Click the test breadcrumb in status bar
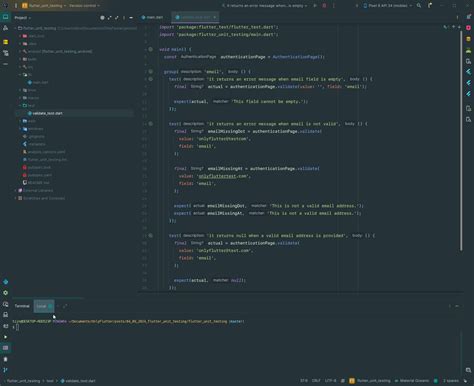 [50, 381]
